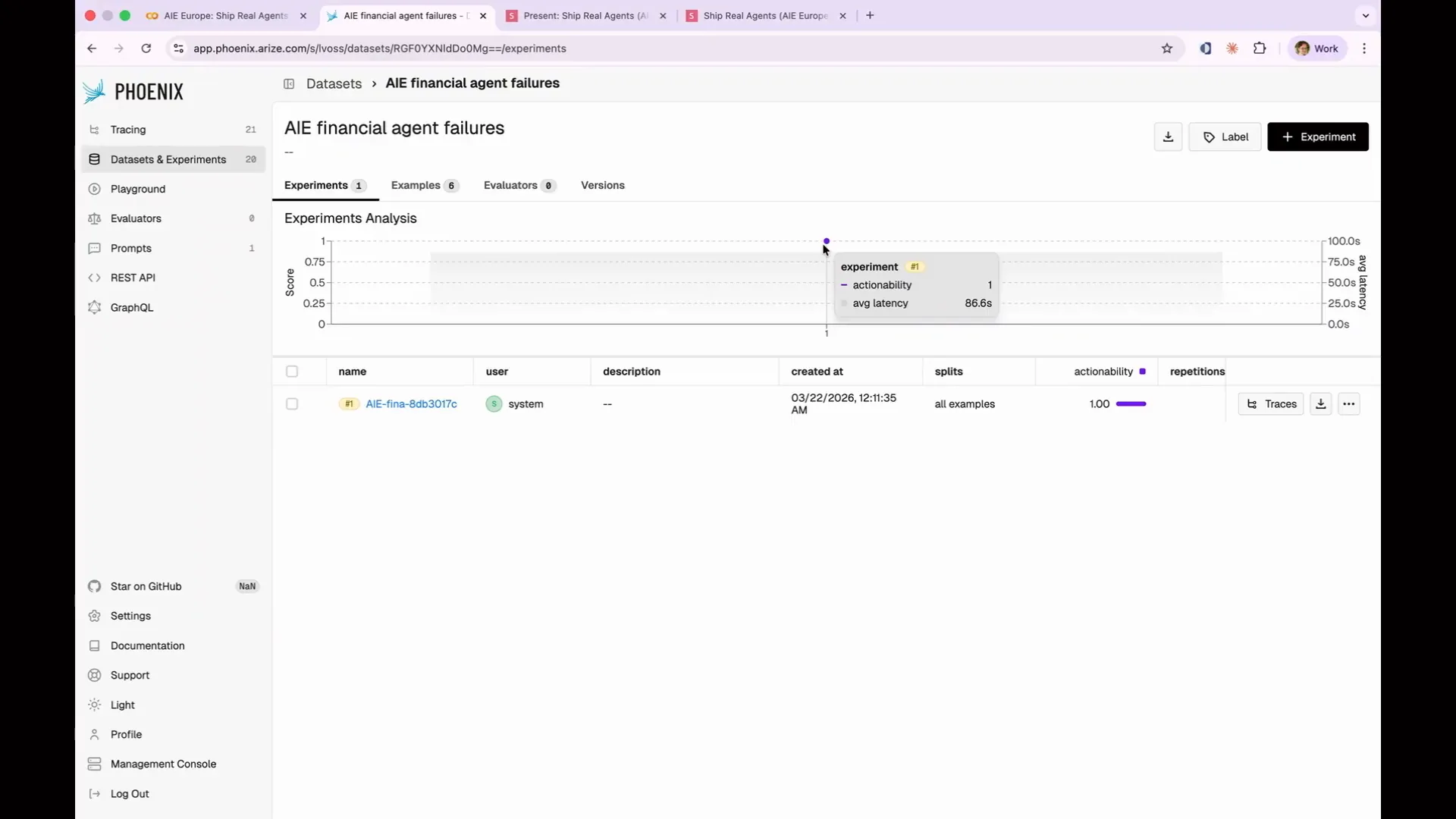Open Settings page
The width and height of the screenshot is (1456, 819).
[173, 616]
